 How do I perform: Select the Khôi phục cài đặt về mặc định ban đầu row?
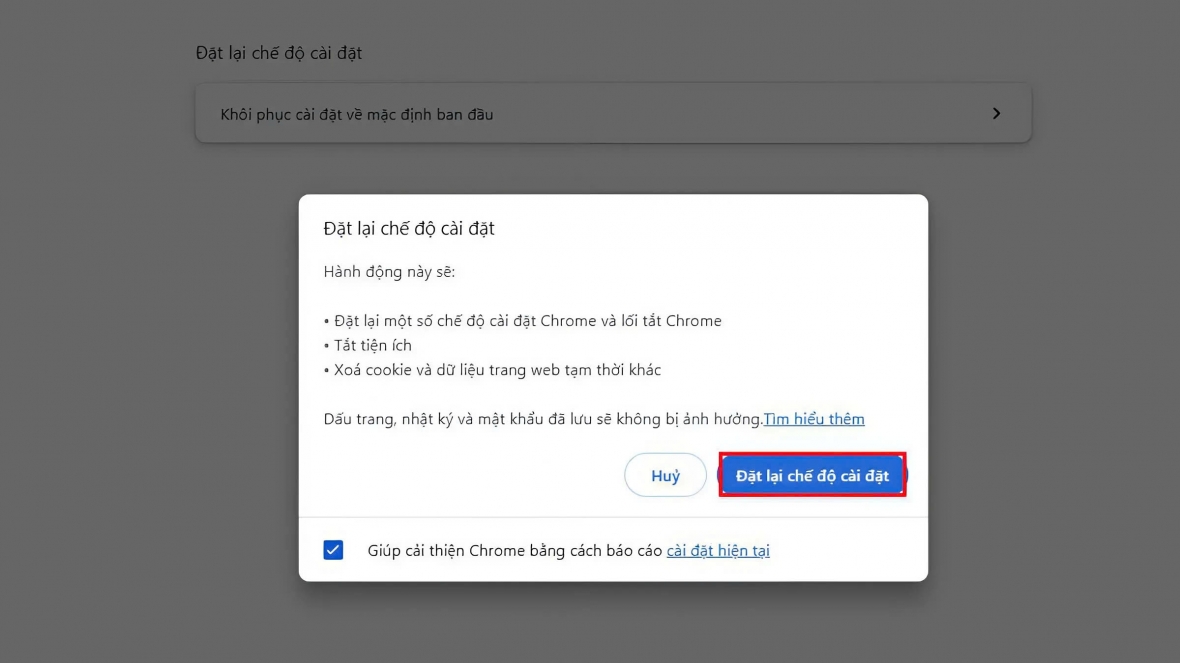click(613, 114)
